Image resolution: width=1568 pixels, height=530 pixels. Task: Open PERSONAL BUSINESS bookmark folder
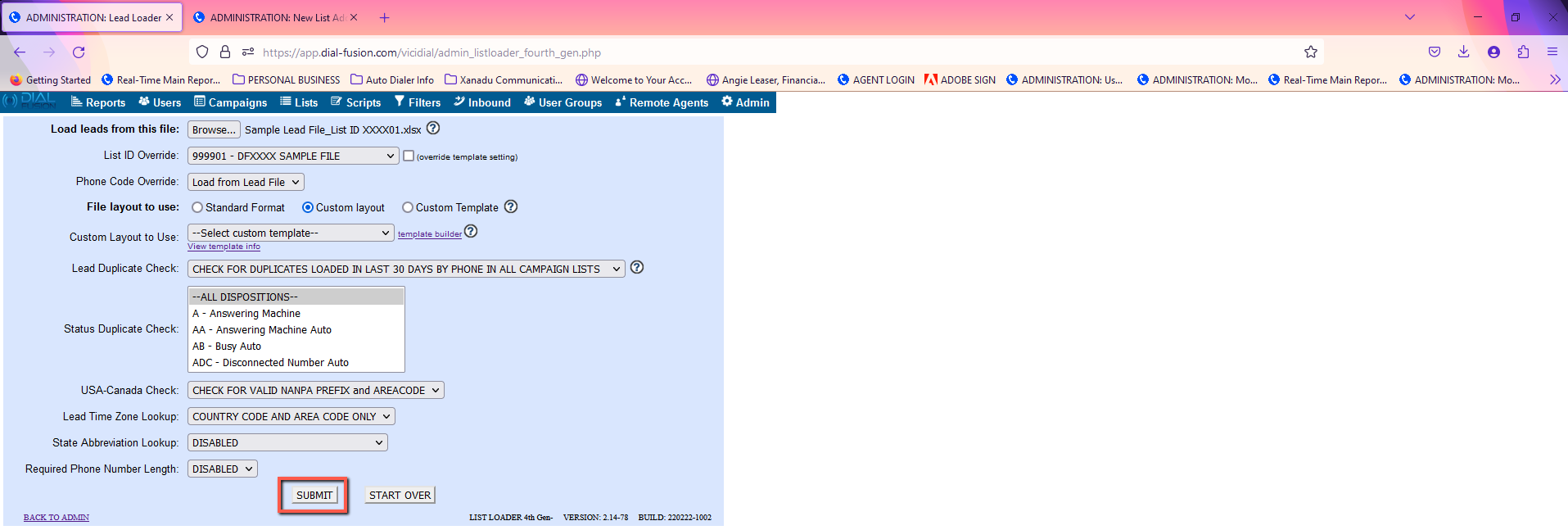pos(287,79)
